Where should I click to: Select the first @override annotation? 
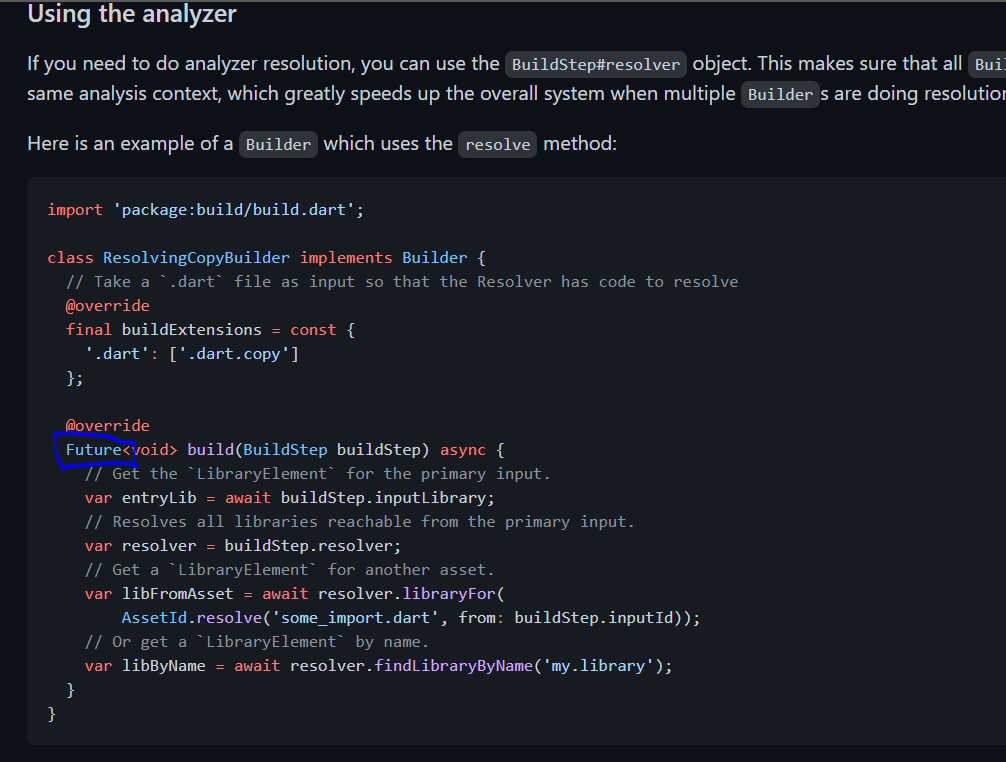click(x=107, y=305)
